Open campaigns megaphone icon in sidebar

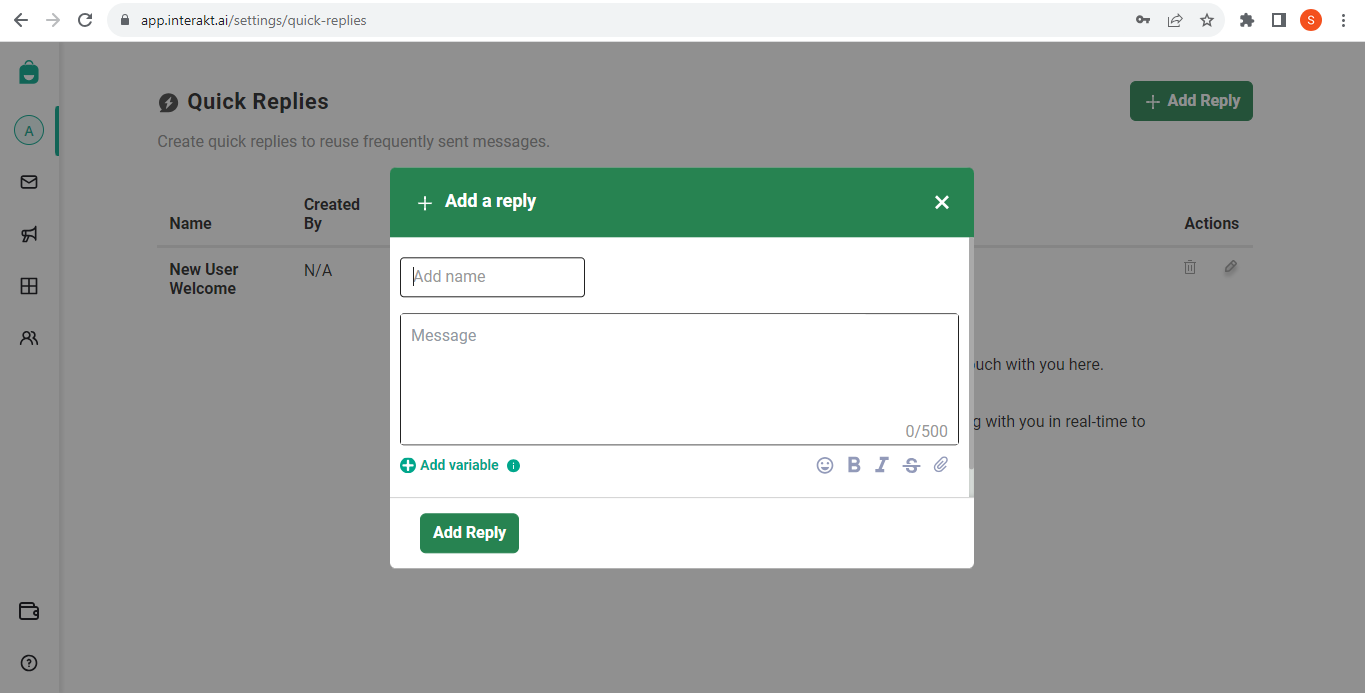coord(29,234)
